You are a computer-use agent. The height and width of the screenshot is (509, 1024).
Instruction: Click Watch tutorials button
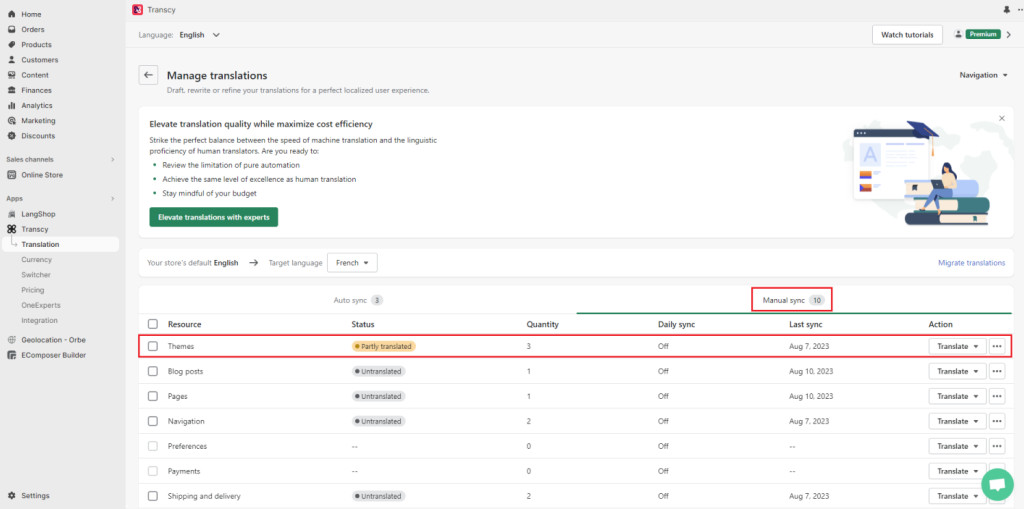pos(907,35)
